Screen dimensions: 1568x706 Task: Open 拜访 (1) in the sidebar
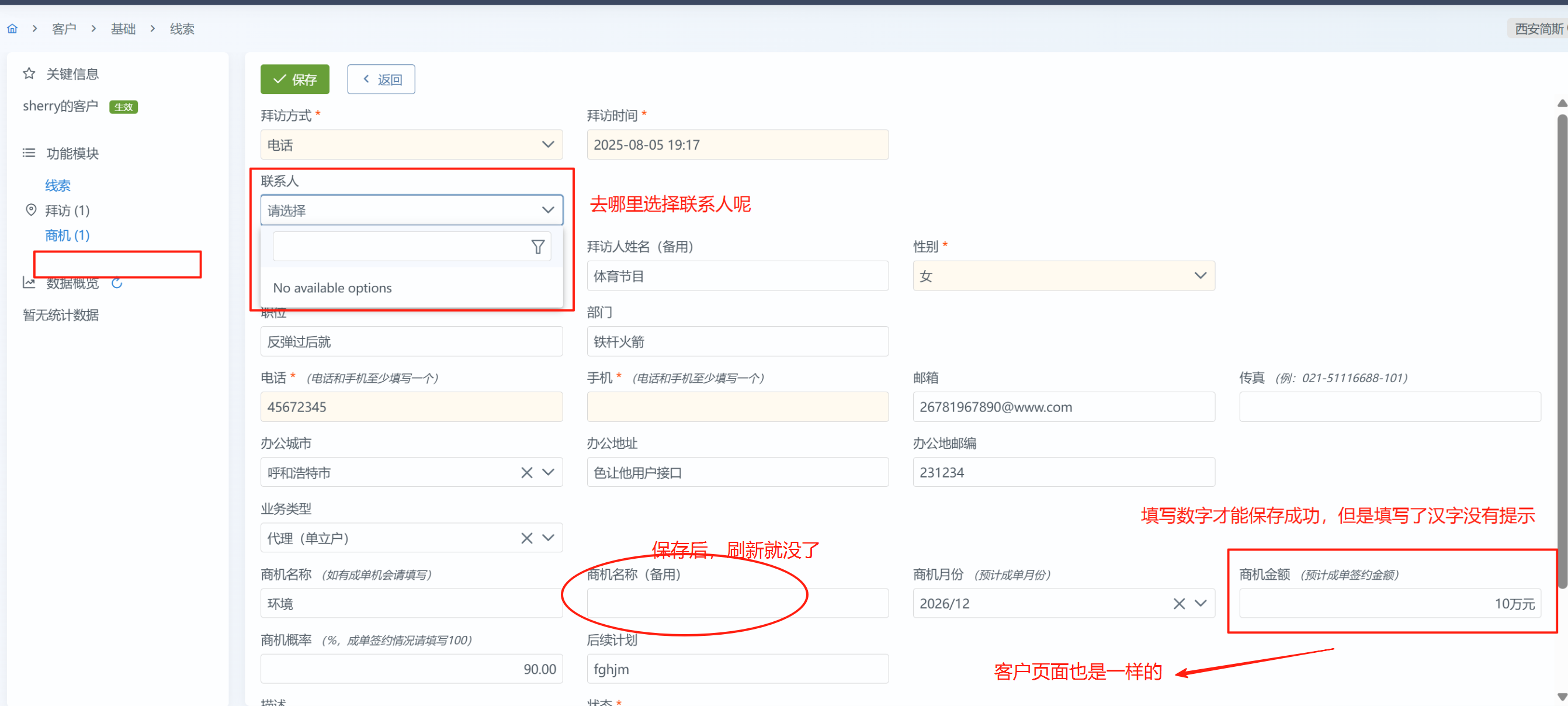point(67,211)
